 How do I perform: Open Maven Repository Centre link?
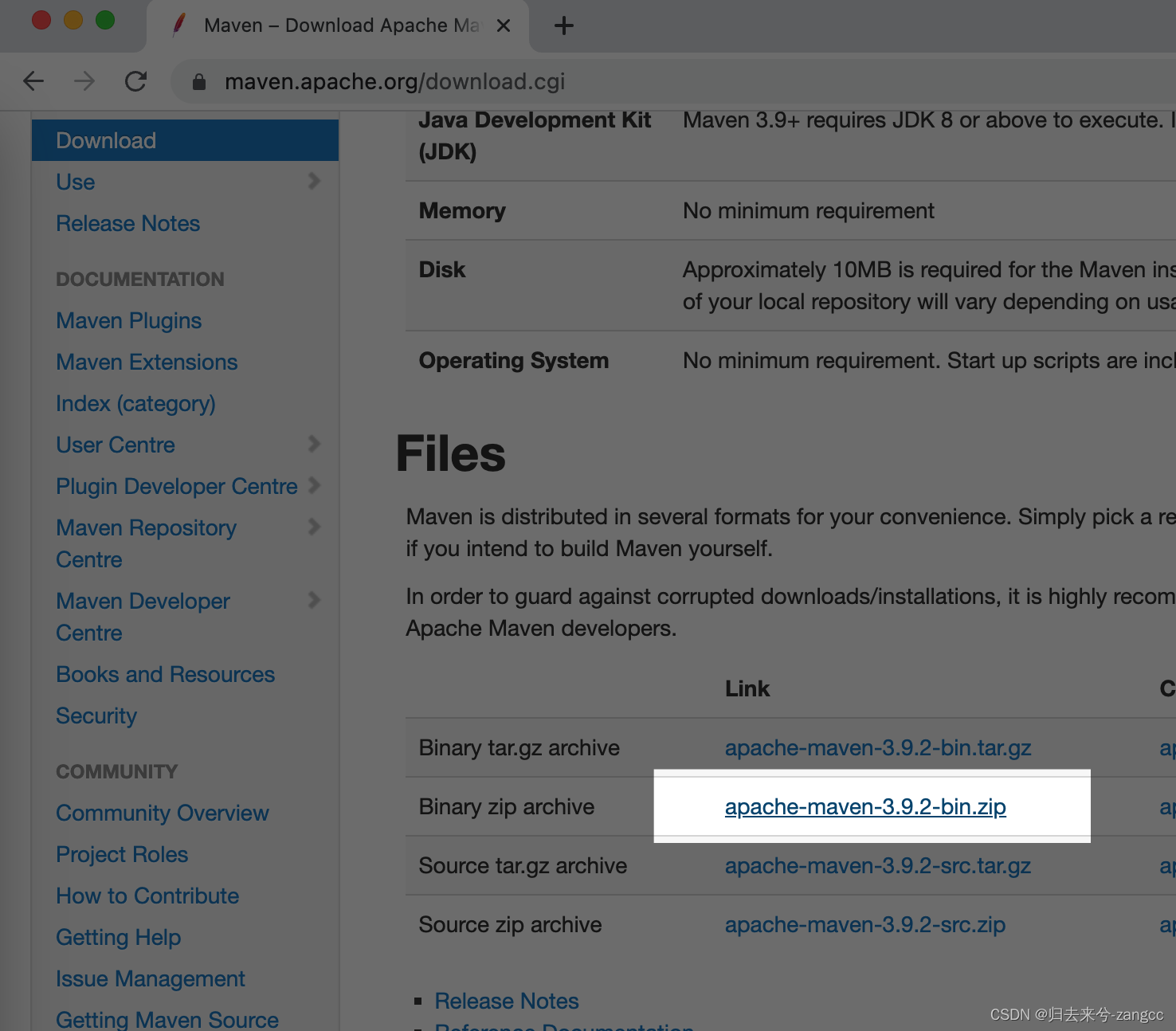146,543
